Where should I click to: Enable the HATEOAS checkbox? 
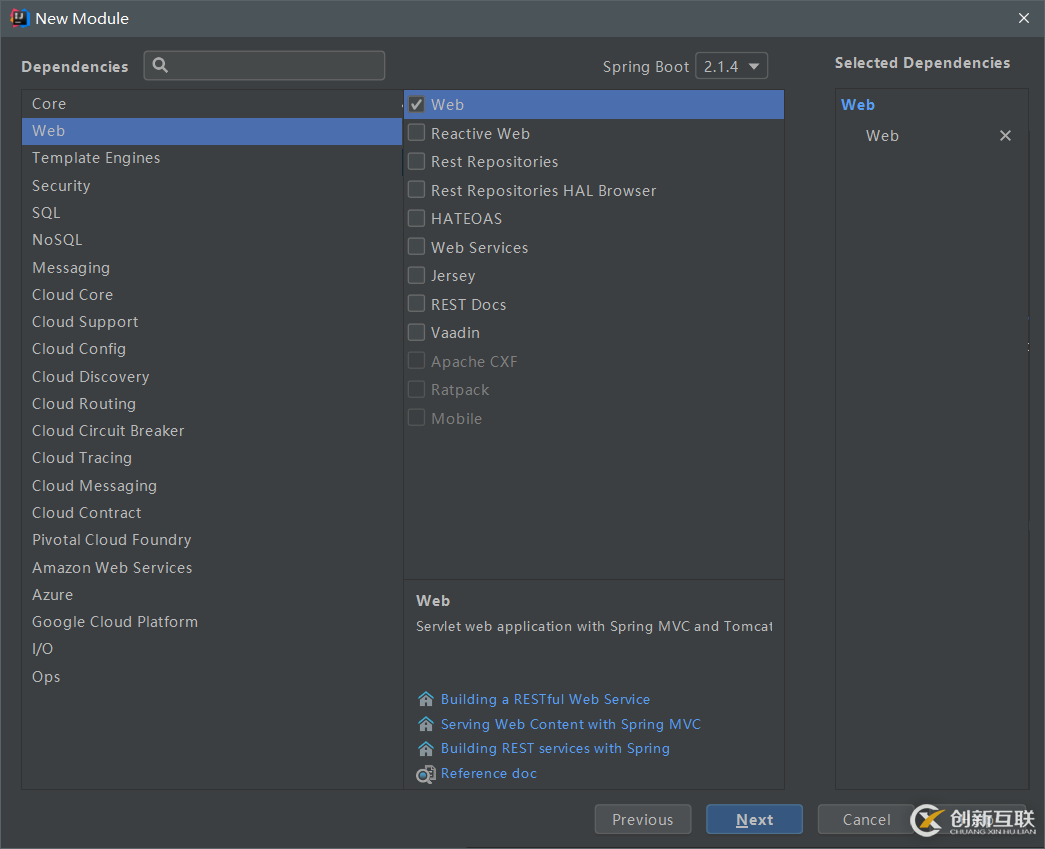[417, 219]
